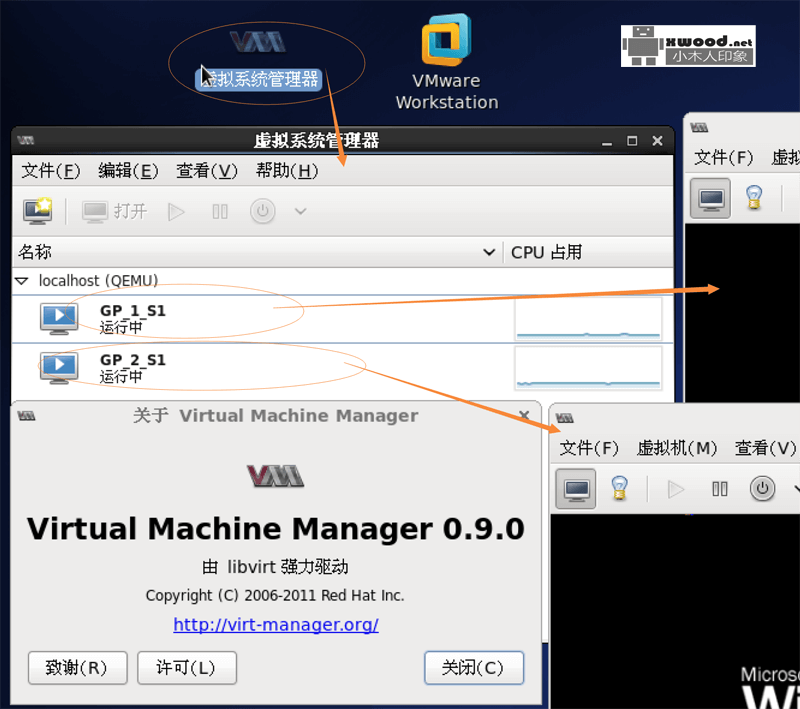Close the 关于 Virtual Machine Manager dialog
The image size is (800, 709).
[x=524, y=415]
